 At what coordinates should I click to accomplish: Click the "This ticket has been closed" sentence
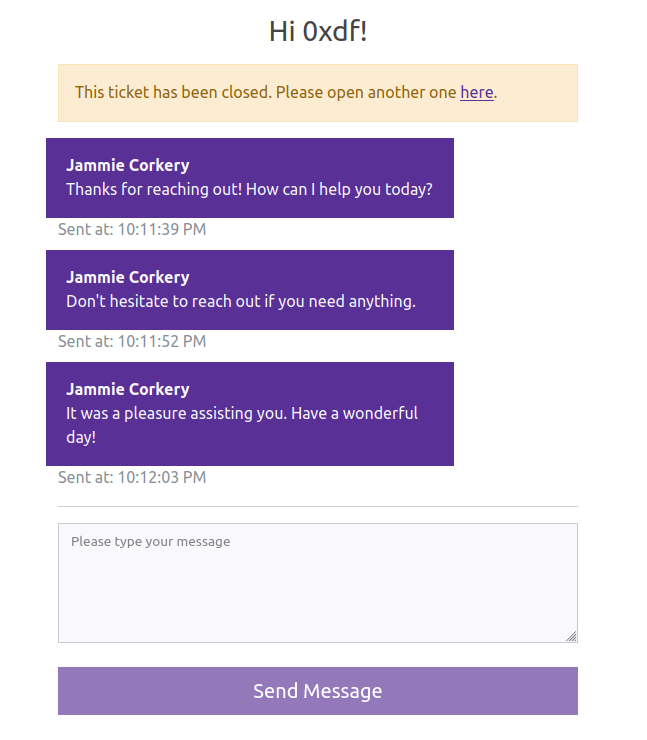173,92
